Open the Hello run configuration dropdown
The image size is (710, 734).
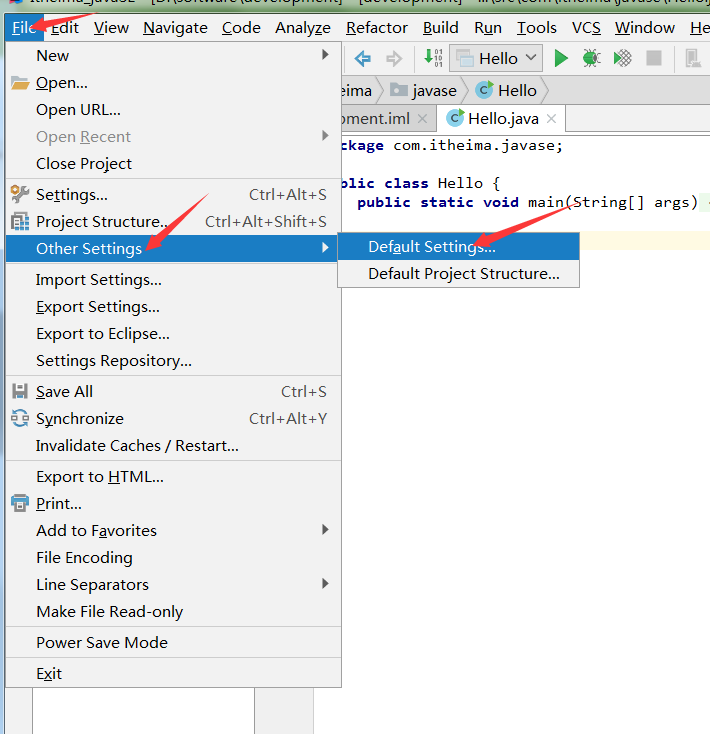[x=496, y=58]
